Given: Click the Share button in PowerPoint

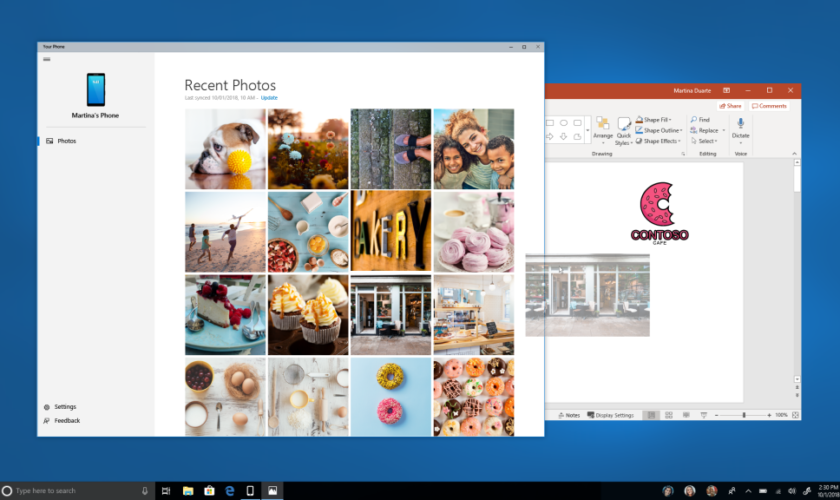Looking at the screenshot, I should (x=731, y=105).
